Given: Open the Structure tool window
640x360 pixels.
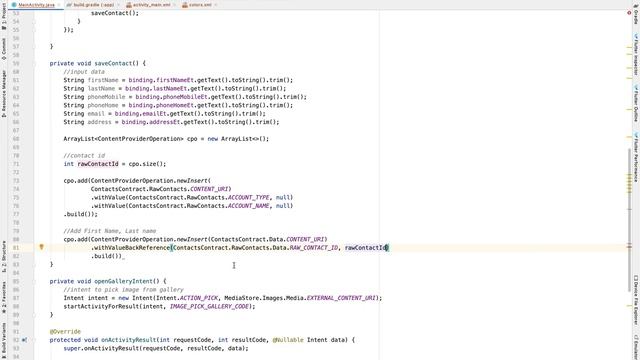Looking at the screenshot, I should point(4,256).
